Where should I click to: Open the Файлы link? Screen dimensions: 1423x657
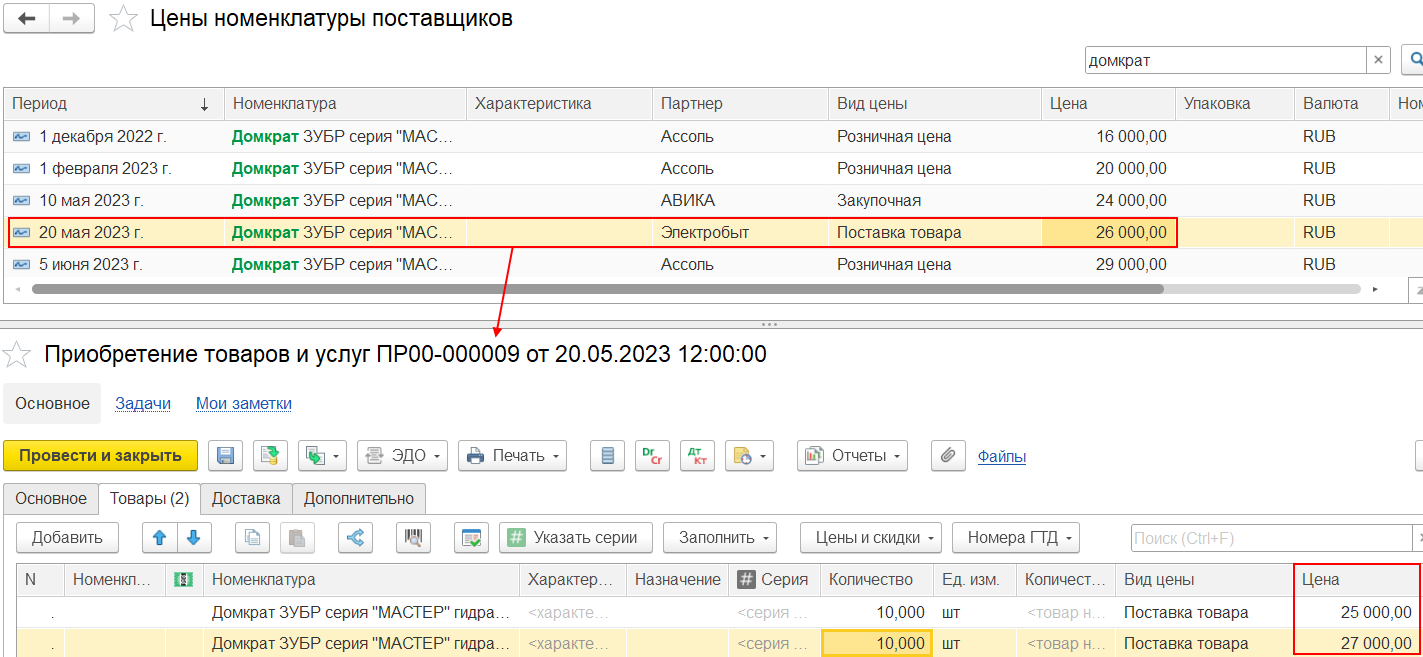(x=1001, y=457)
